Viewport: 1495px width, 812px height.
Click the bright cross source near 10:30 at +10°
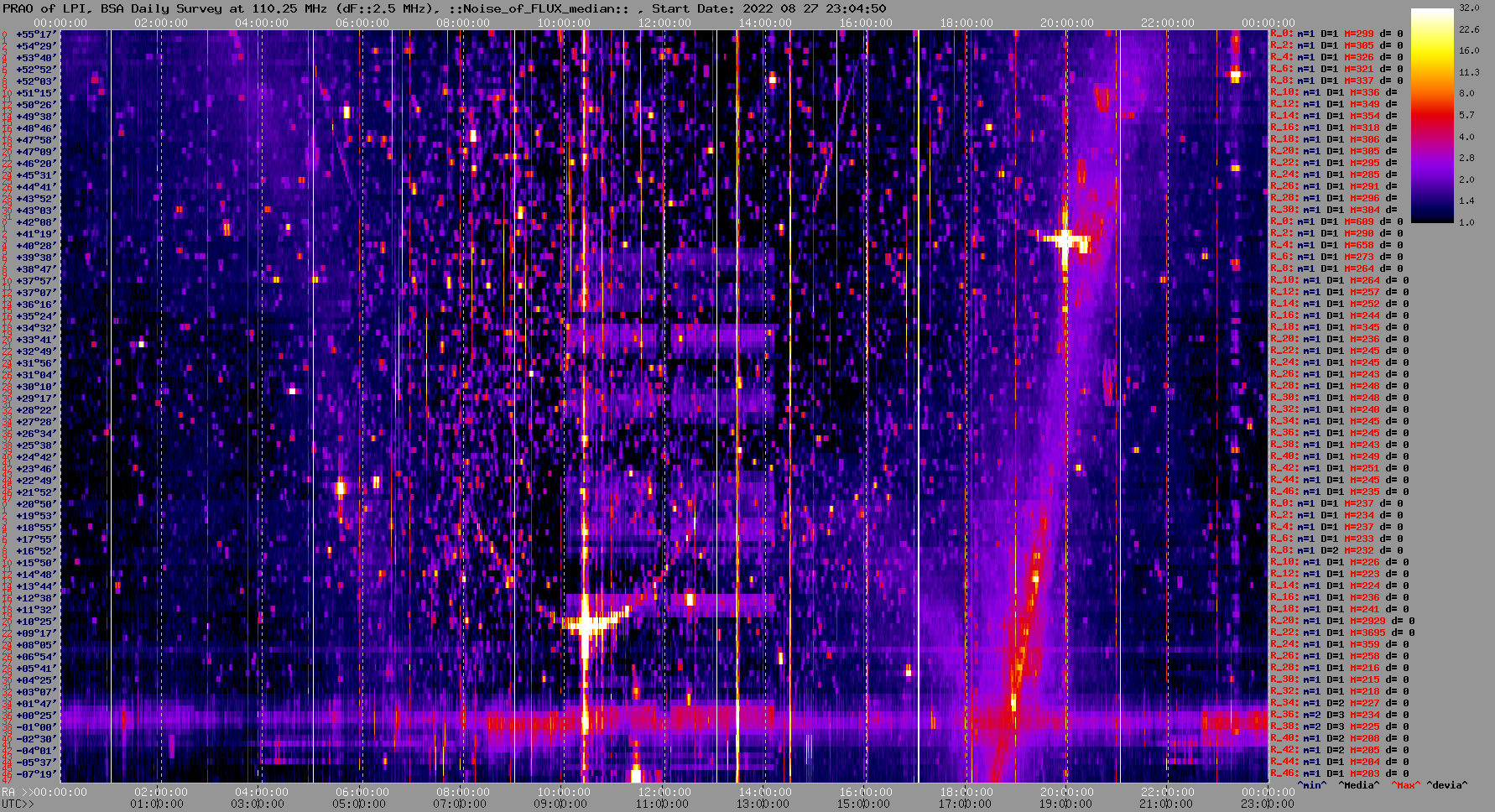click(586, 625)
